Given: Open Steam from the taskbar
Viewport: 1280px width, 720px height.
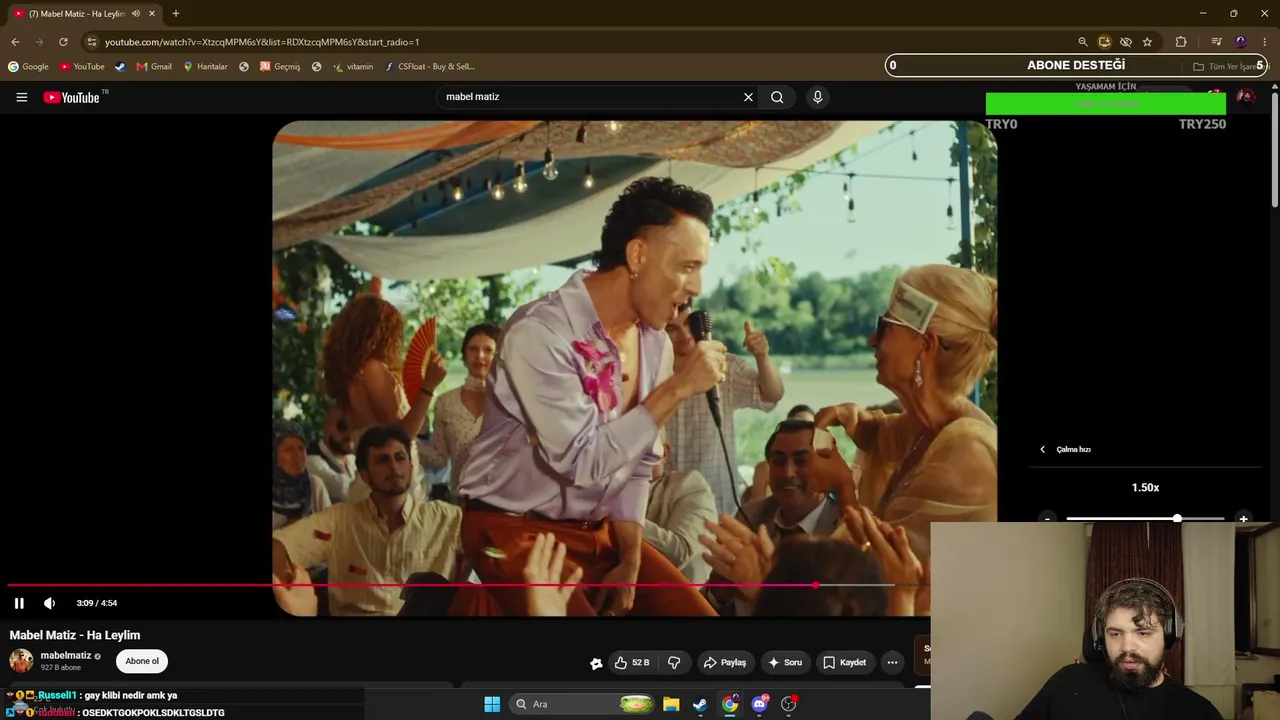Looking at the screenshot, I should coord(700,704).
